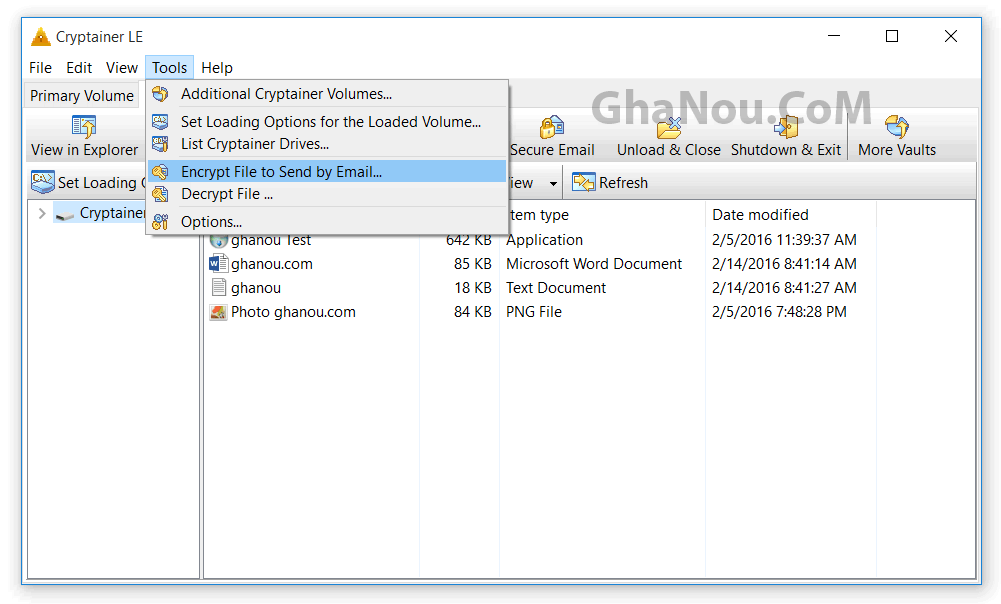1001x604 pixels.
Task: Click the Unload & Close folder icon
Action: 669,127
